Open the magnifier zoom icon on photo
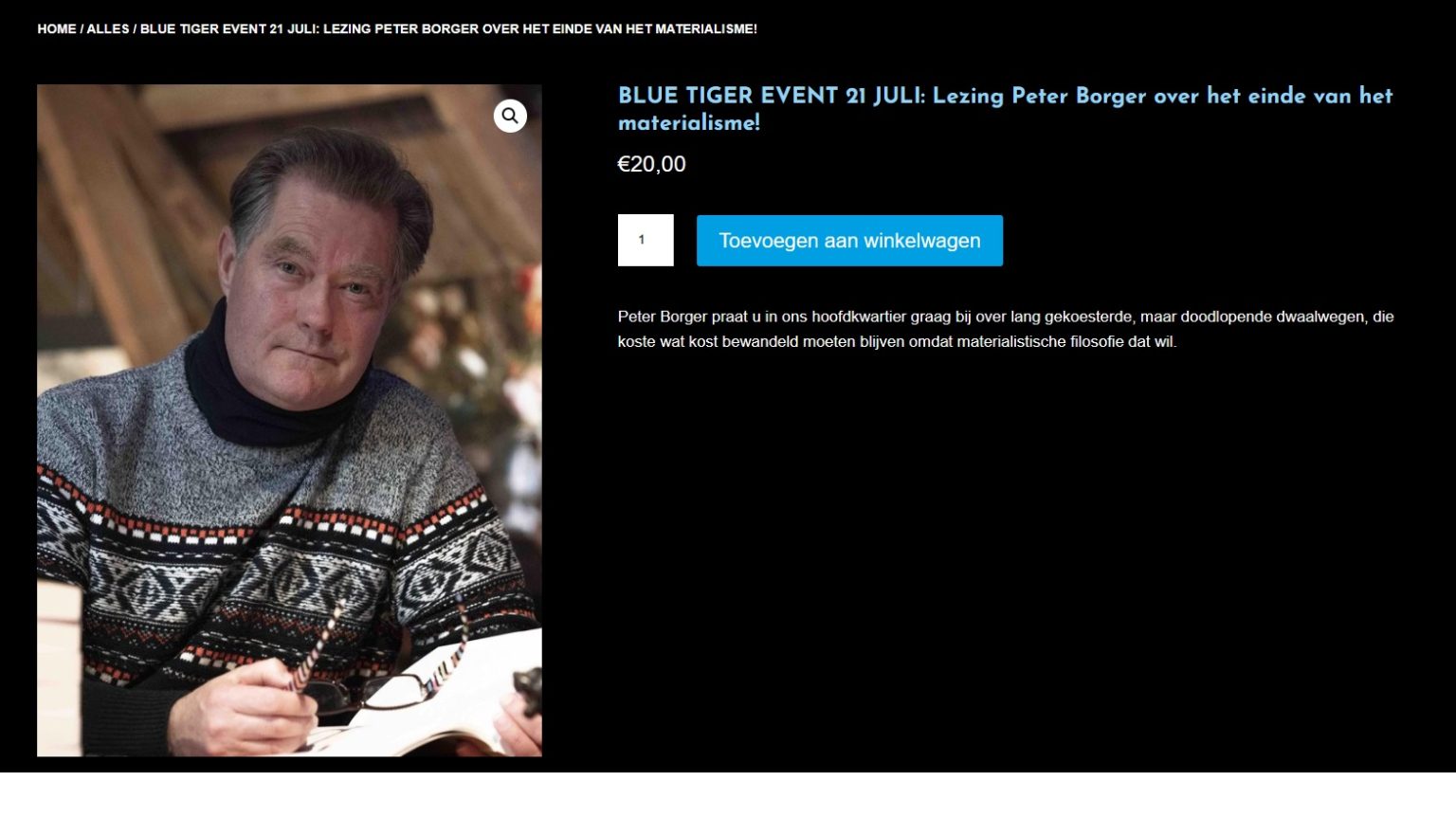Image resolution: width=1456 pixels, height=817 pixels. [510, 116]
